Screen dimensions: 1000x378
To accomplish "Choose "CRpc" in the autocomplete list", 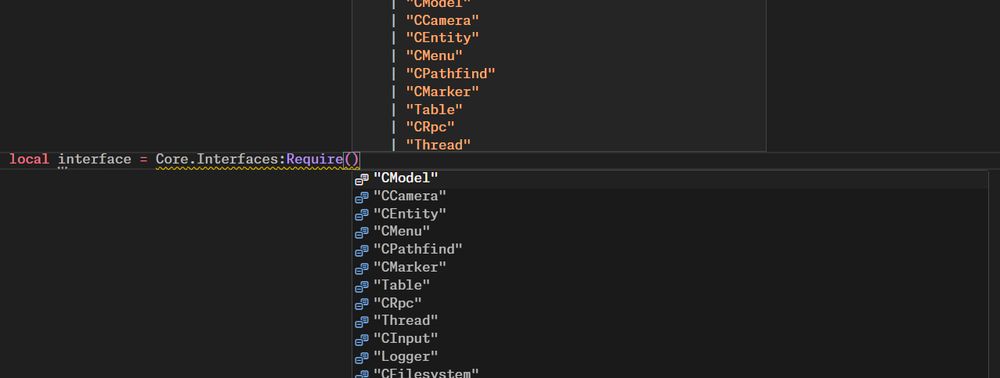I will coord(670,303).
